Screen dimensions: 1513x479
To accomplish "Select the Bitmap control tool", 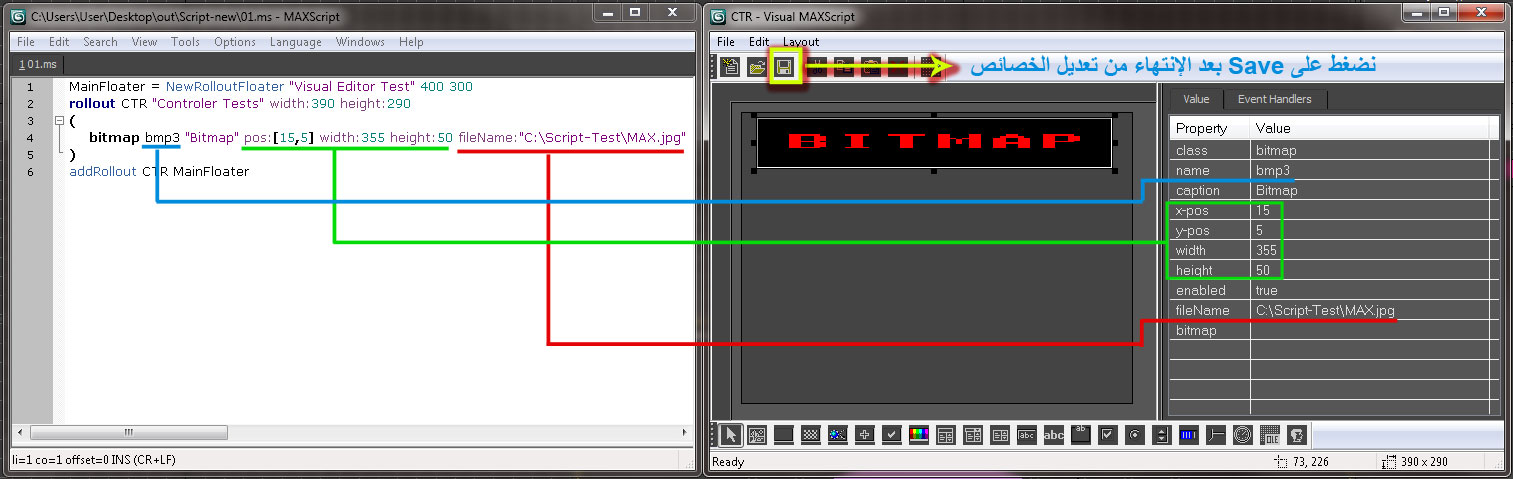I will (757, 435).
